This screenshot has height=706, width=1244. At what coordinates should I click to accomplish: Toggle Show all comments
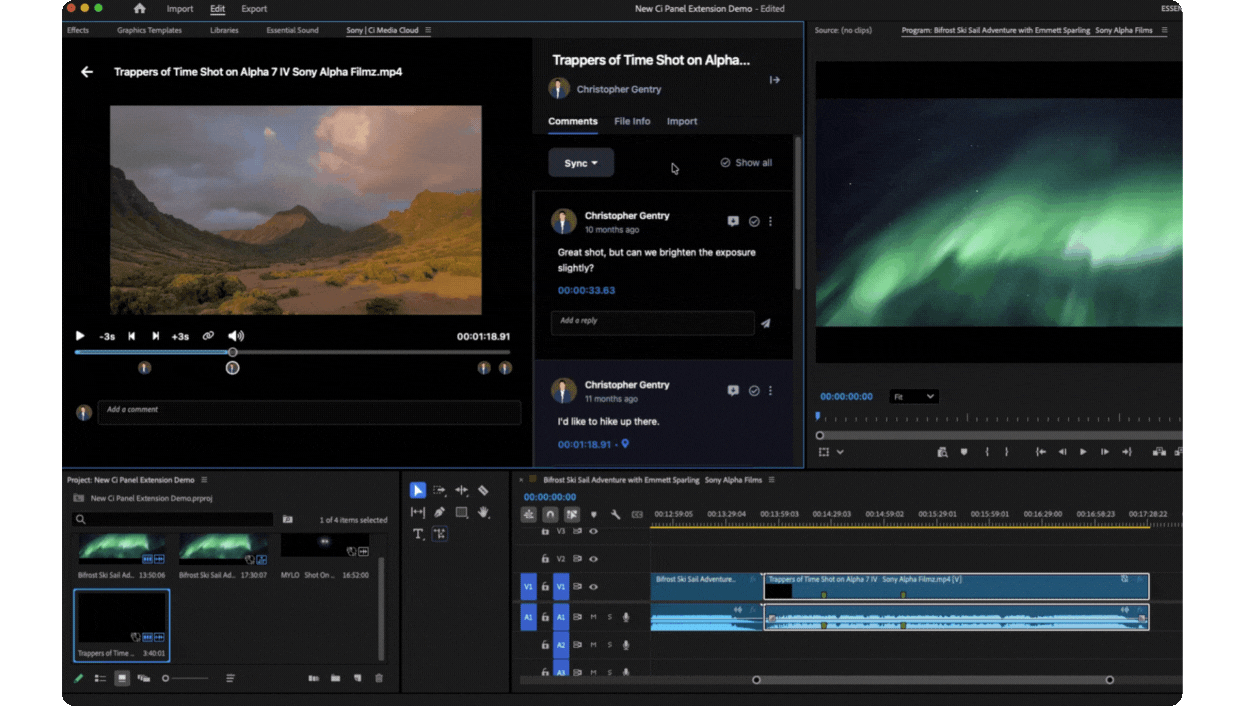[746, 163]
